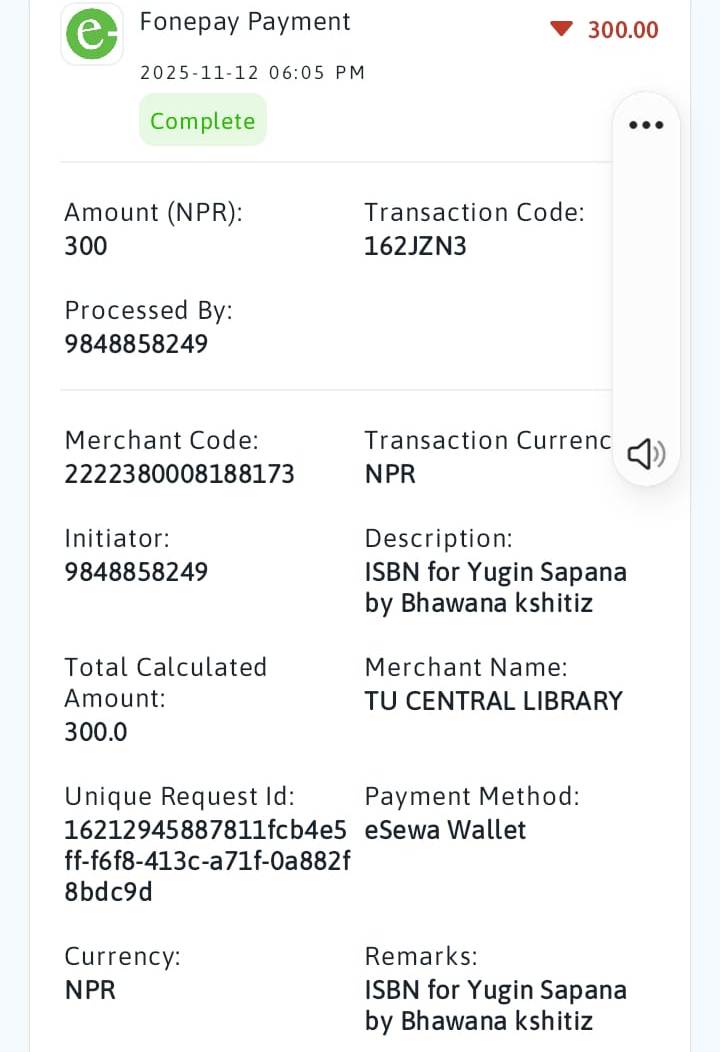
Task: Select merchant code 2222380008188173
Action: 179,474
